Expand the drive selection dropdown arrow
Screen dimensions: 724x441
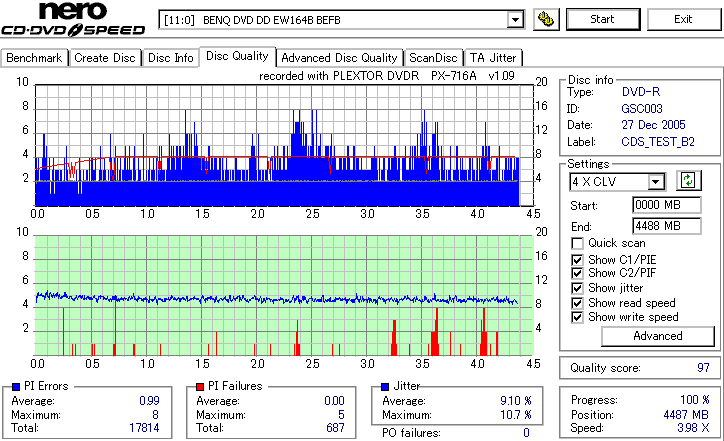coord(515,20)
